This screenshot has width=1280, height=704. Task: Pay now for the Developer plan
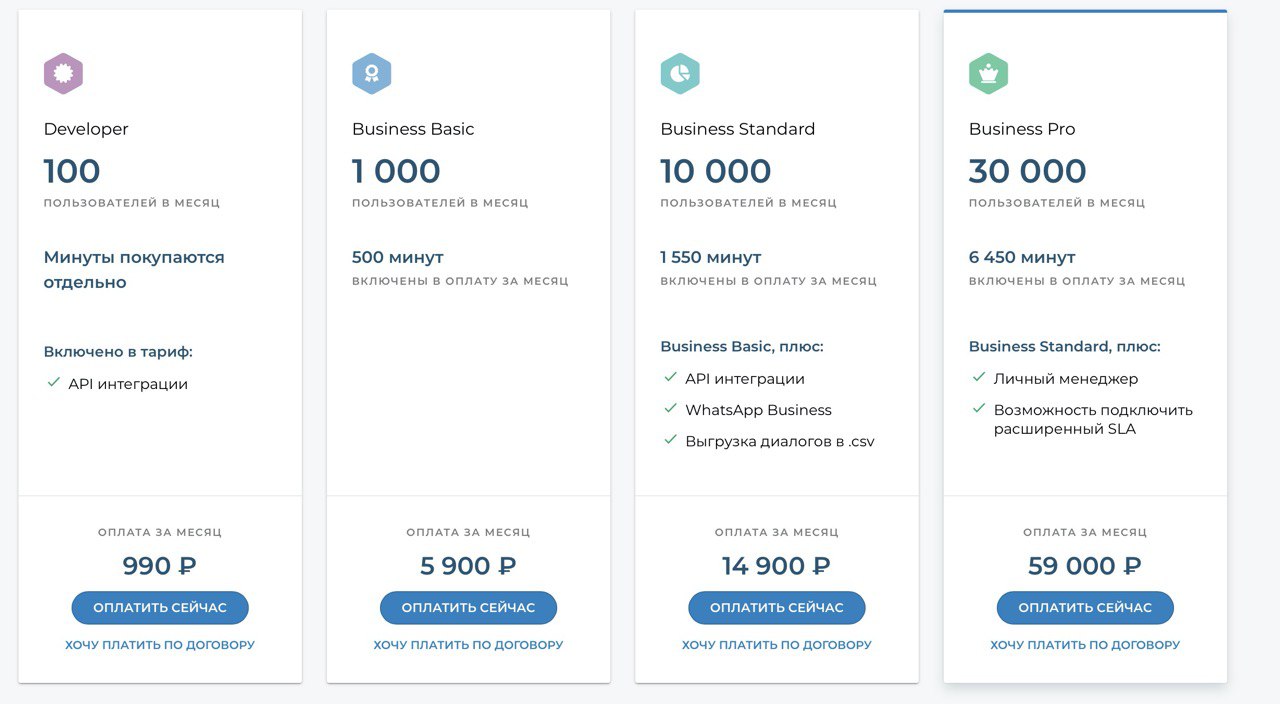(x=160, y=607)
